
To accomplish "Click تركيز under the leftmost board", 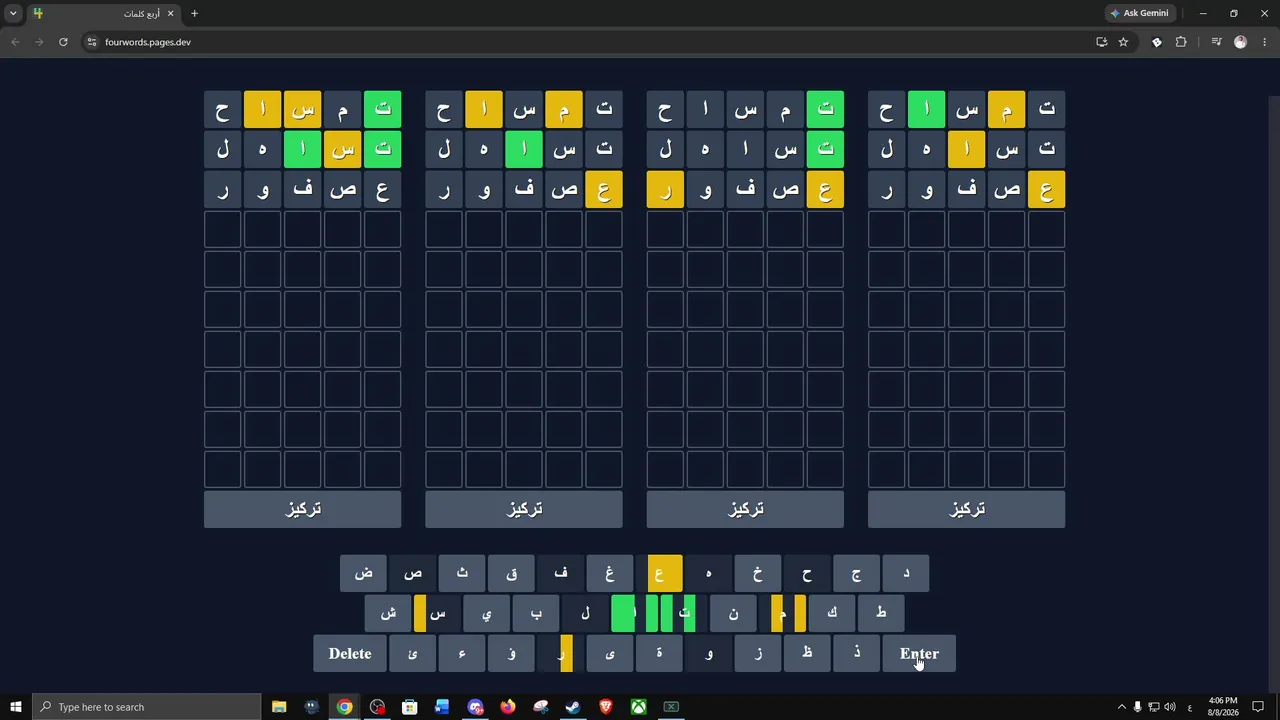I will 302,509.
